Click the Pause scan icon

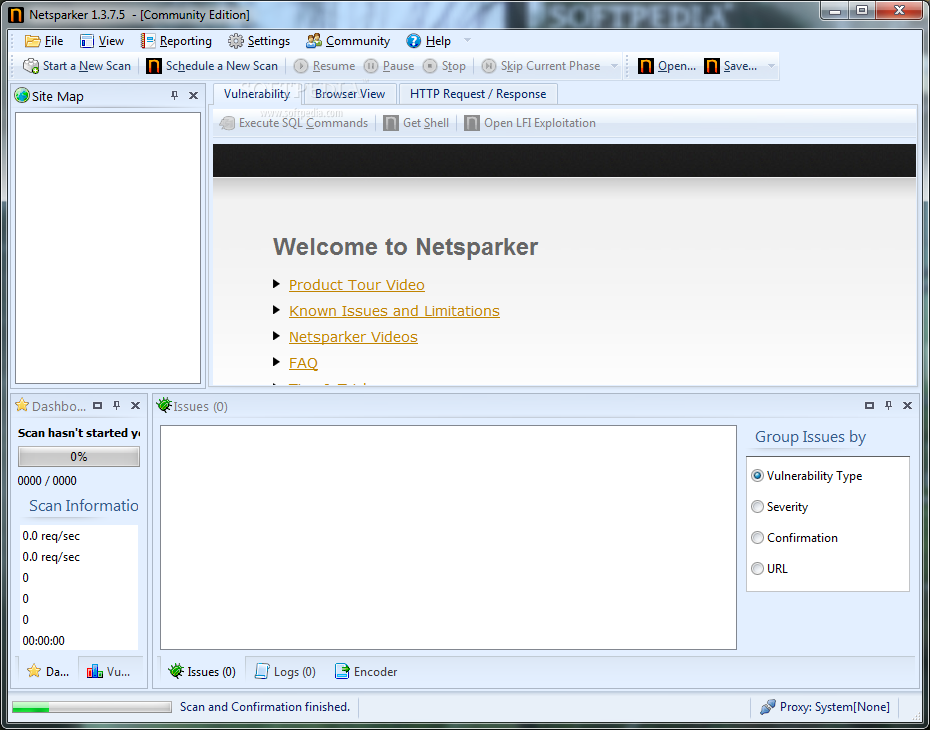pos(371,66)
